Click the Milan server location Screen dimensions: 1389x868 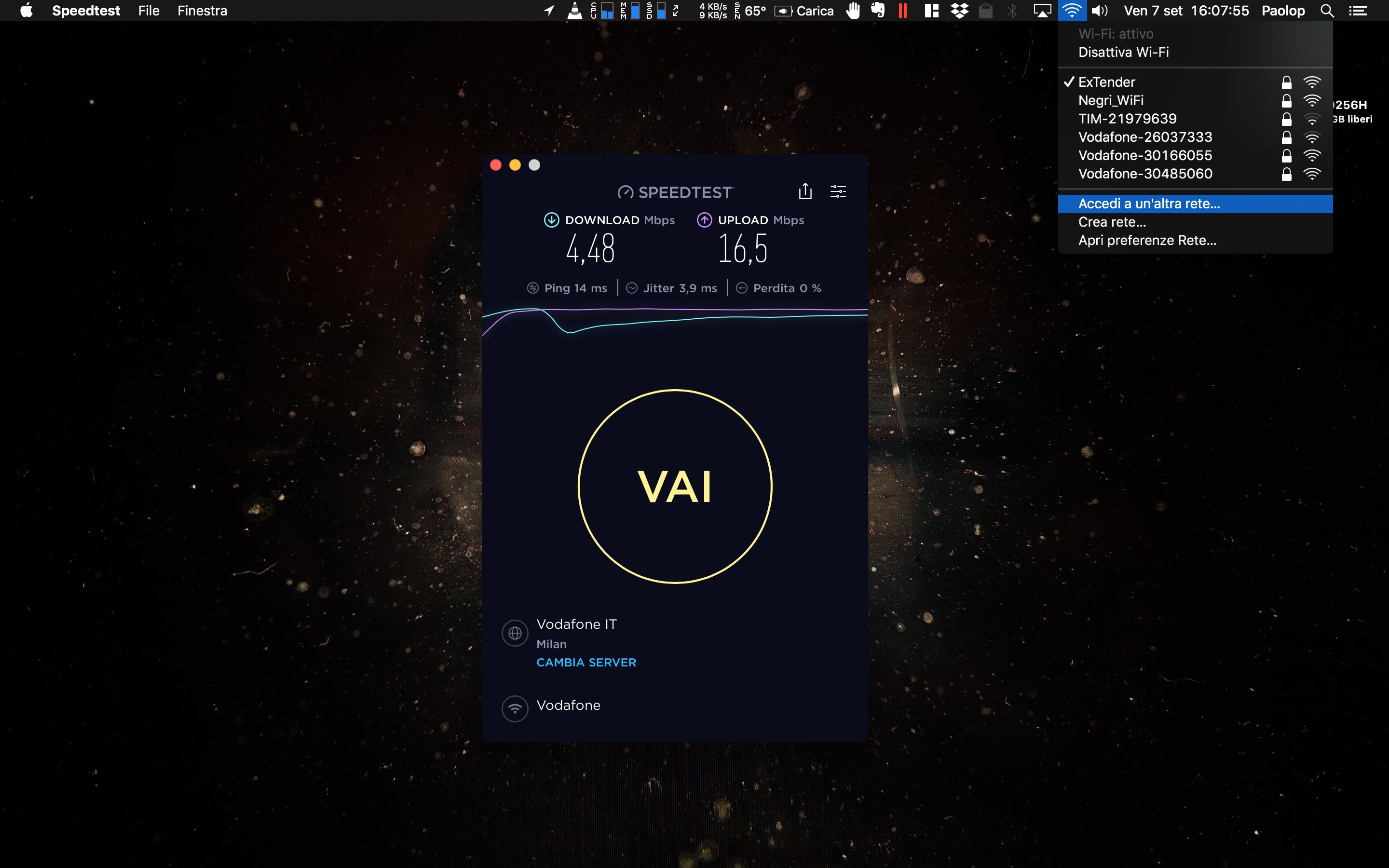551,644
